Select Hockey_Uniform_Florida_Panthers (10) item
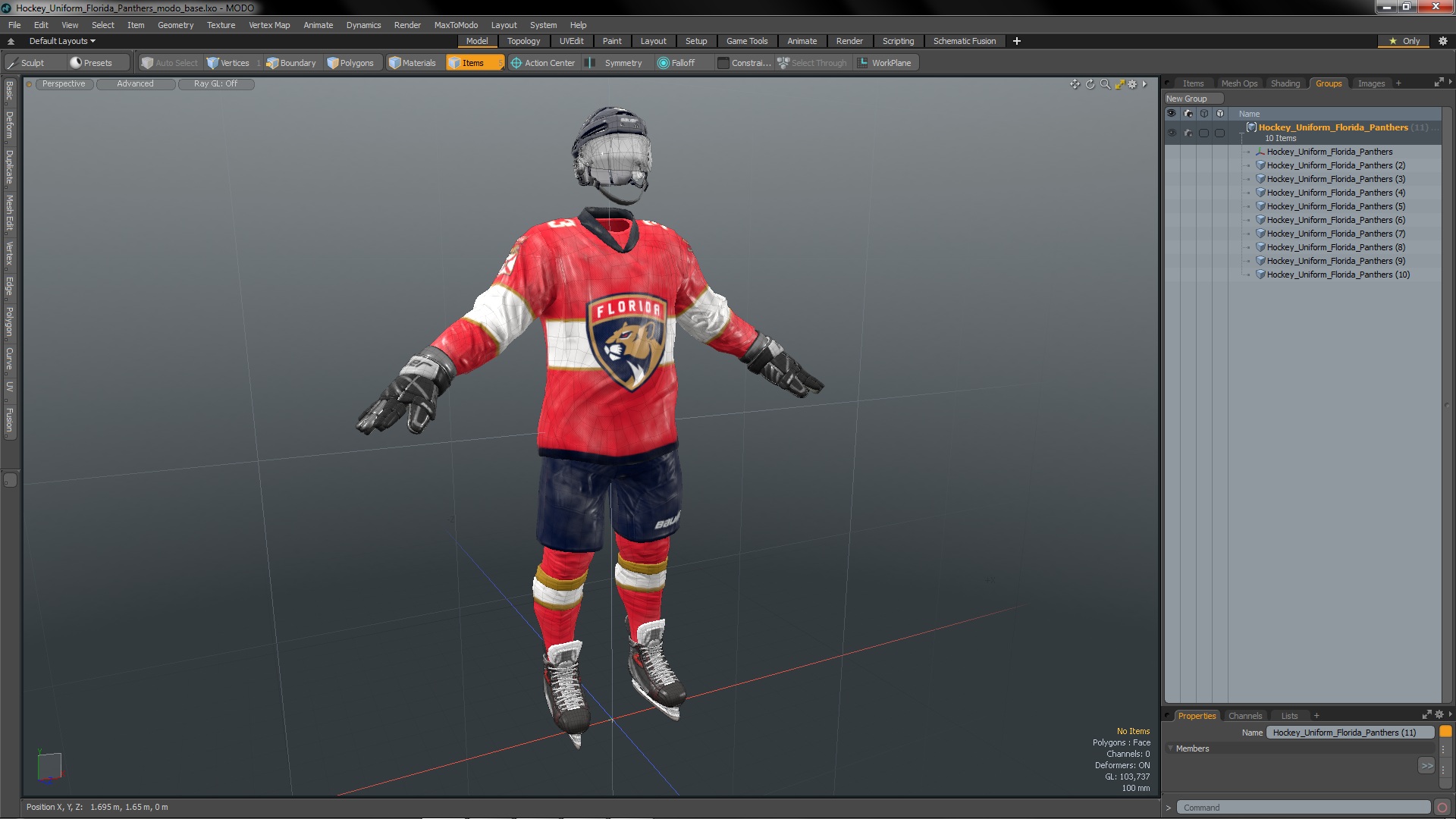Screen dimensions: 1456x819 pos(1338,275)
